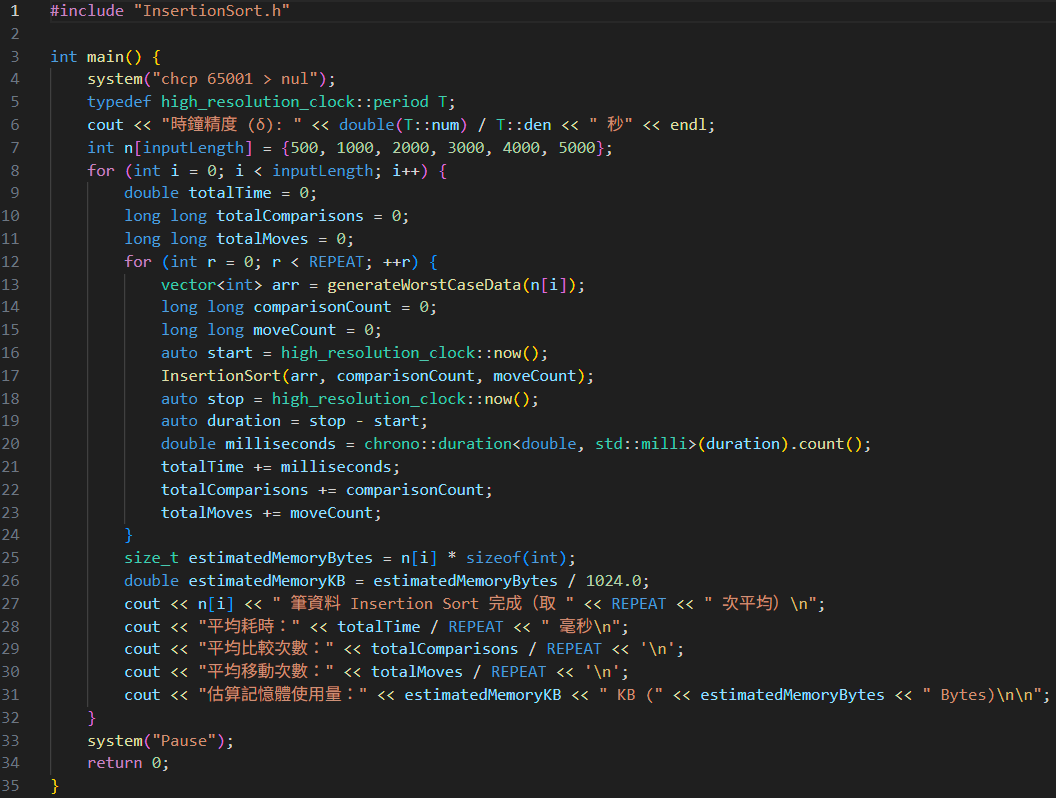Click totalMoves declaration on line 11
1056x798 pixels.
(262, 238)
